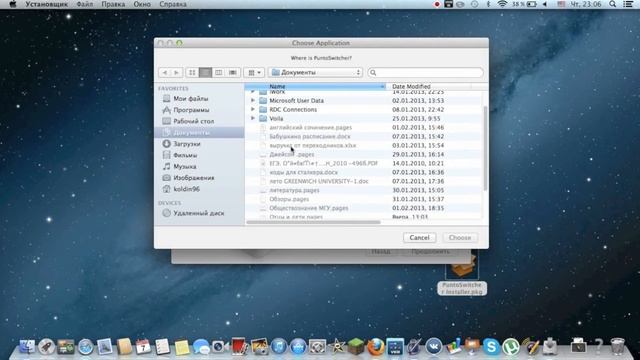Screen dimensions: 640x360
Task: Click the battery status indicator
Action: click(524, 4)
